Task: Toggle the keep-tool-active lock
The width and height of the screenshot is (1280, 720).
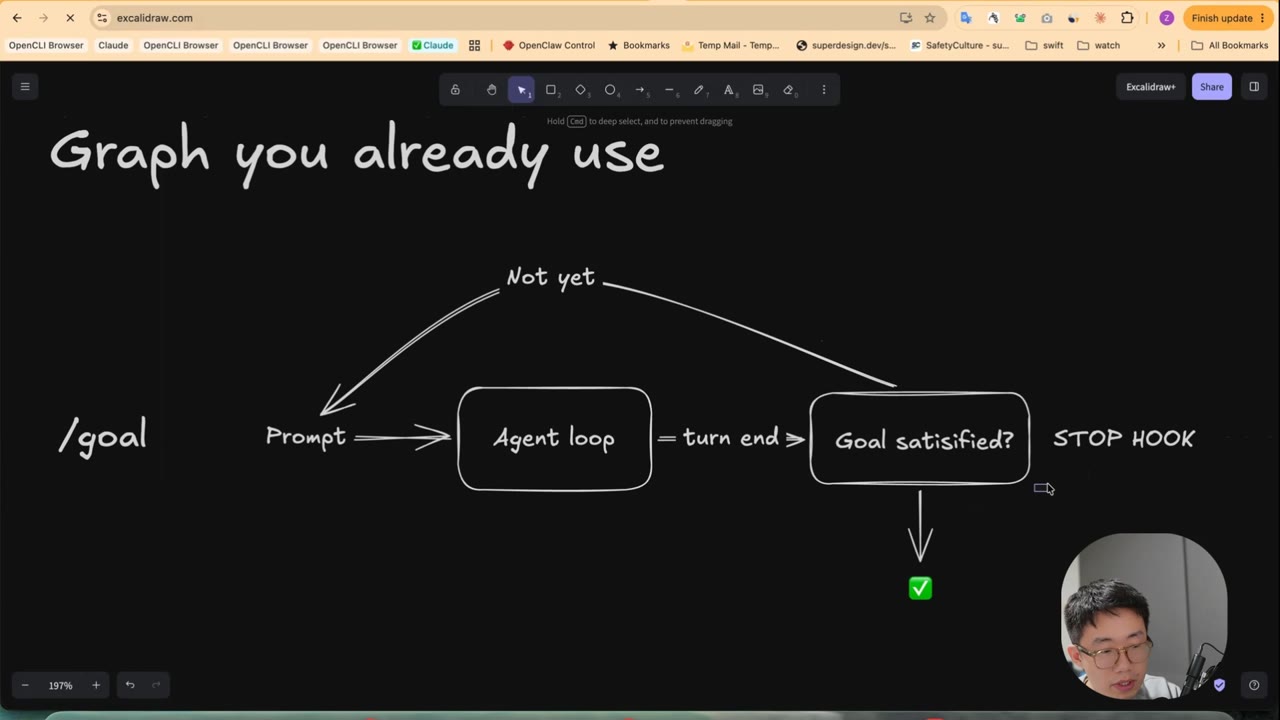Action: tap(455, 89)
